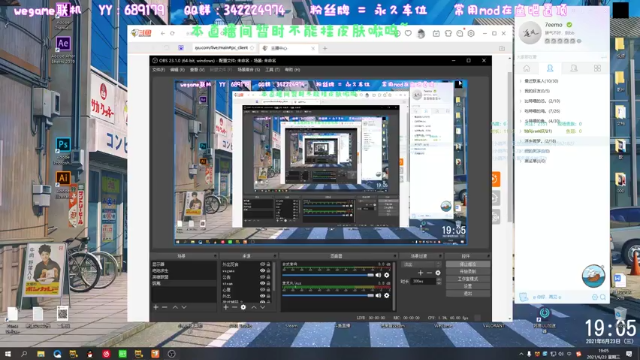Open OBS 文件(F) File menu
Image resolution: width=640 pixels, height=360 pixels.
pos(159,70)
